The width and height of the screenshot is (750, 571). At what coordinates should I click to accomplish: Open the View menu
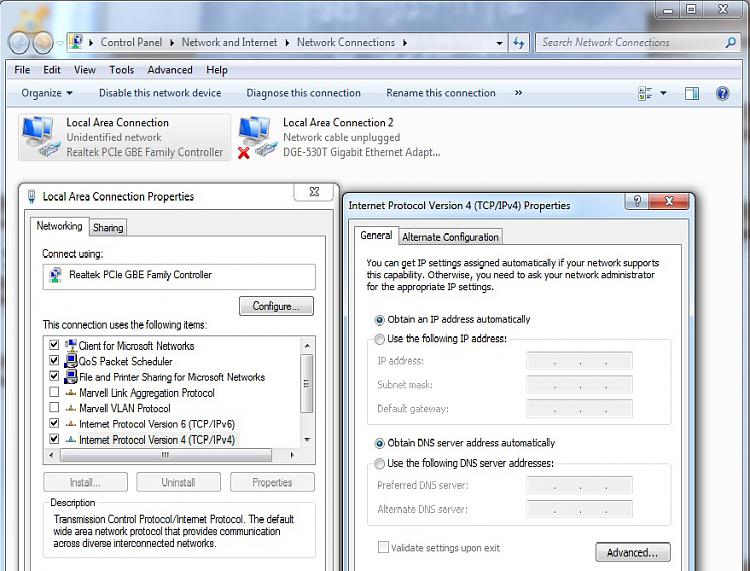[x=85, y=70]
